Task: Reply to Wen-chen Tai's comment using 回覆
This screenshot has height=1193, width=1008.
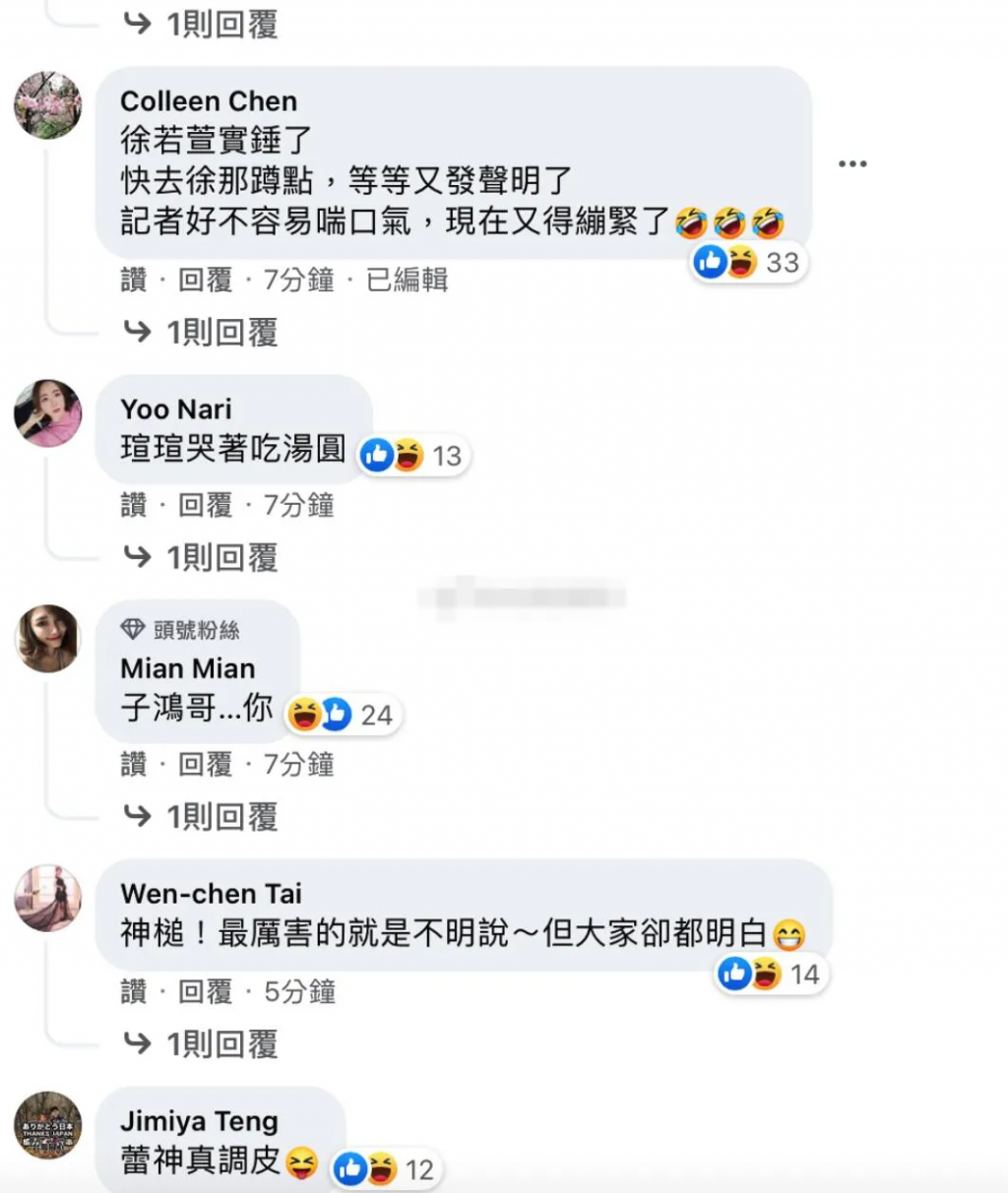Action: pyautogui.click(x=205, y=991)
